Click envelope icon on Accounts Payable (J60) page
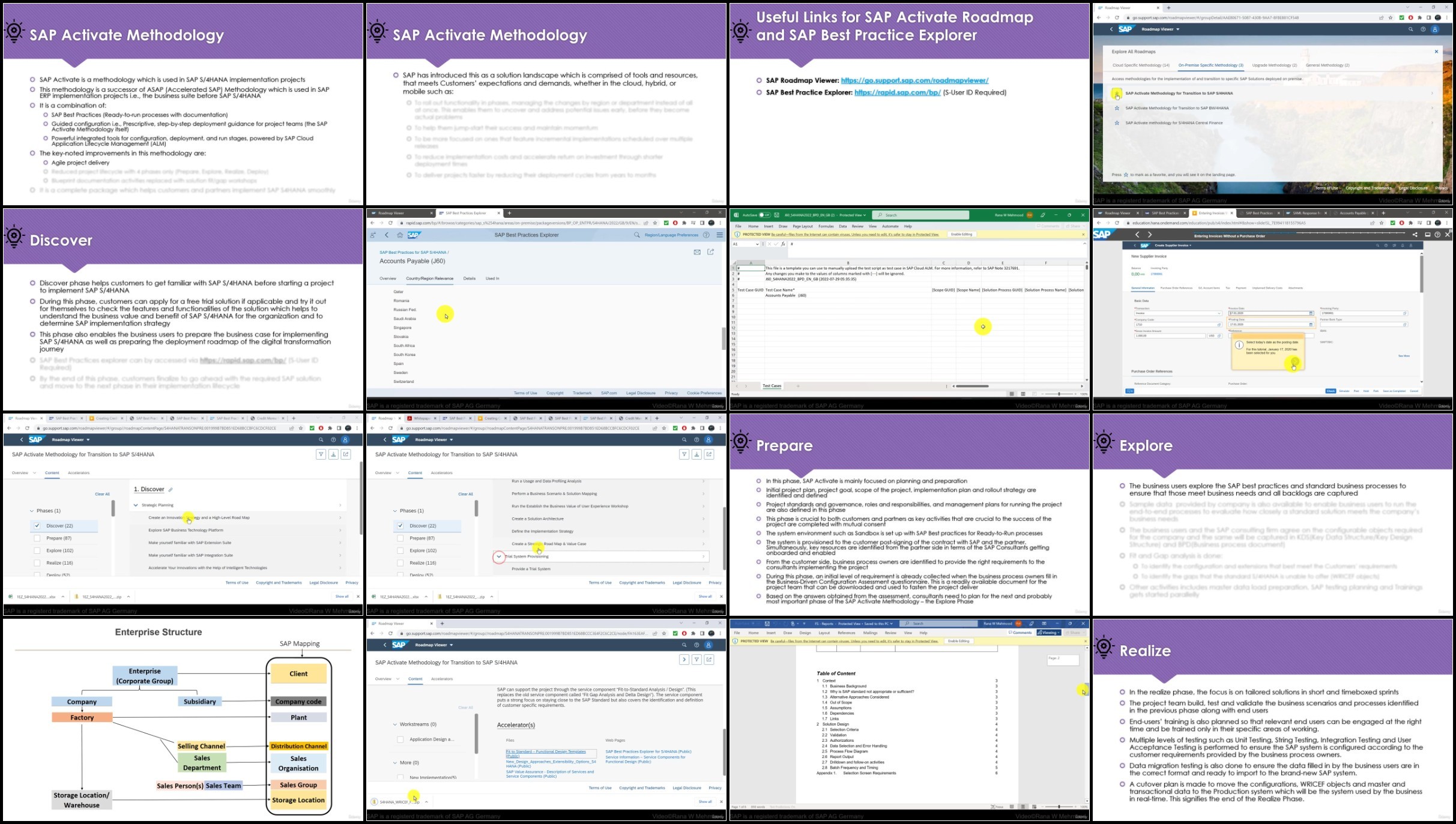Image resolution: width=1456 pixels, height=824 pixels. click(697, 252)
